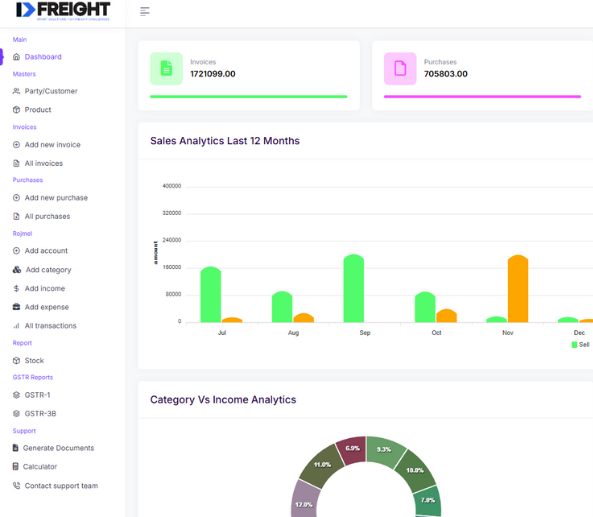This screenshot has width=593, height=517.
Task: Click the Stock cube icon
Action: [x=16, y=360]
